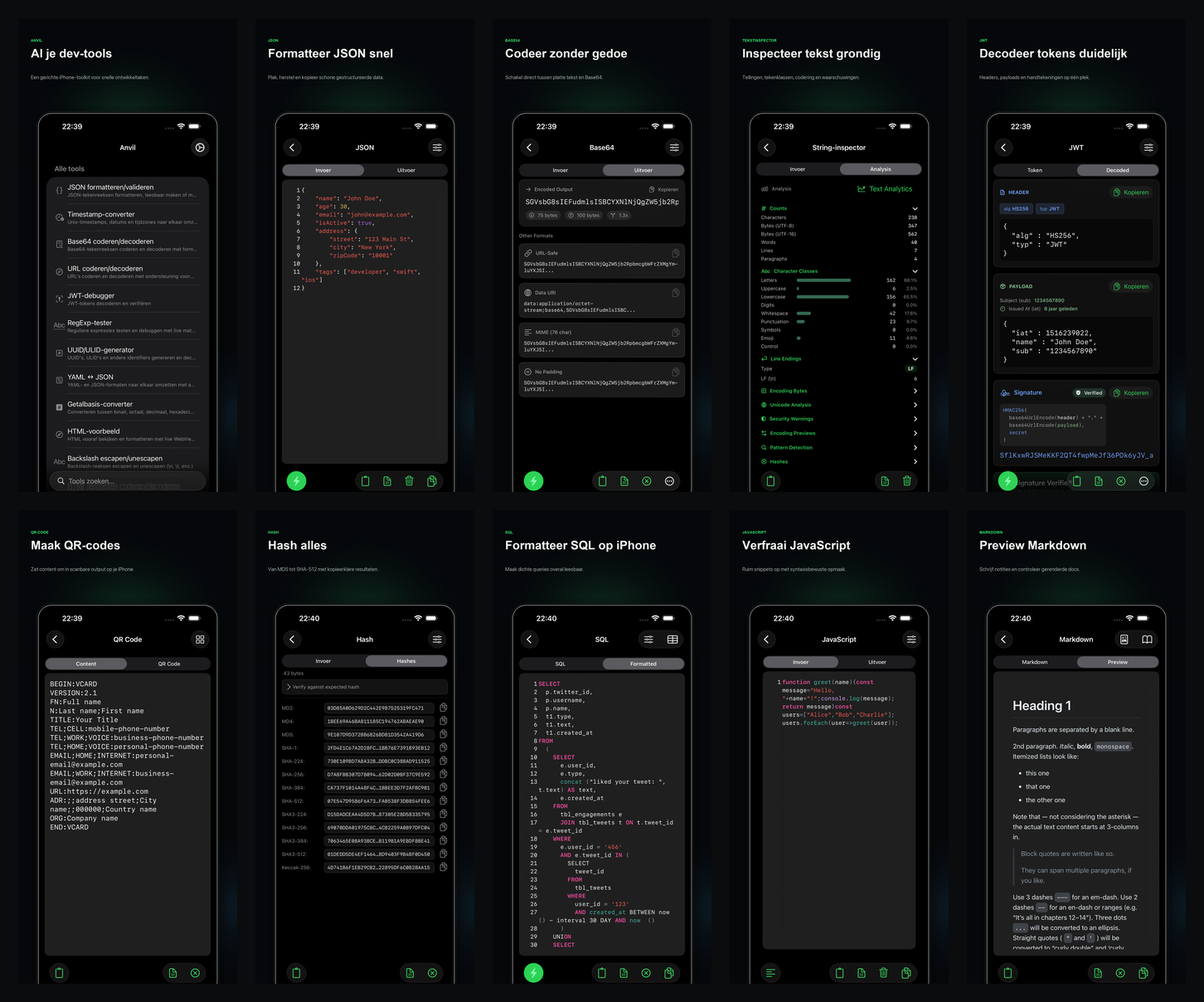This screenshot has width=1204, height=1002.
Task: Tap more ellipsis icon on Base64 toolbar
Action: pos(669,481)
